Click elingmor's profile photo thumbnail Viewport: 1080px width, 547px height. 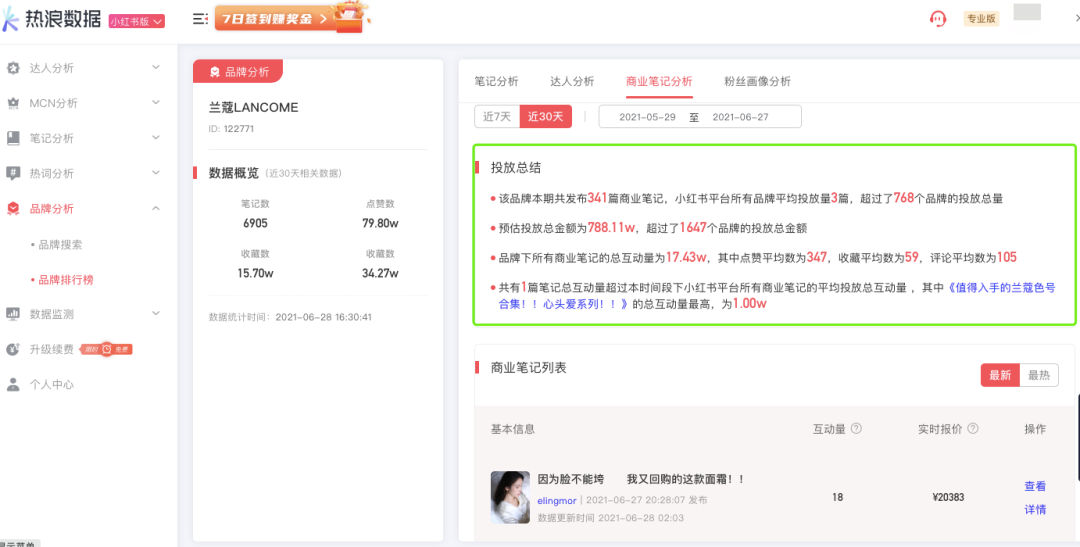(x=510, y=497)
